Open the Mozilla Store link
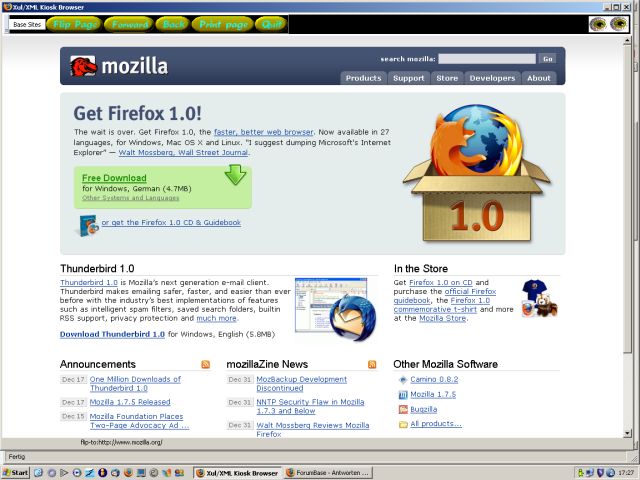 point(442,318)
